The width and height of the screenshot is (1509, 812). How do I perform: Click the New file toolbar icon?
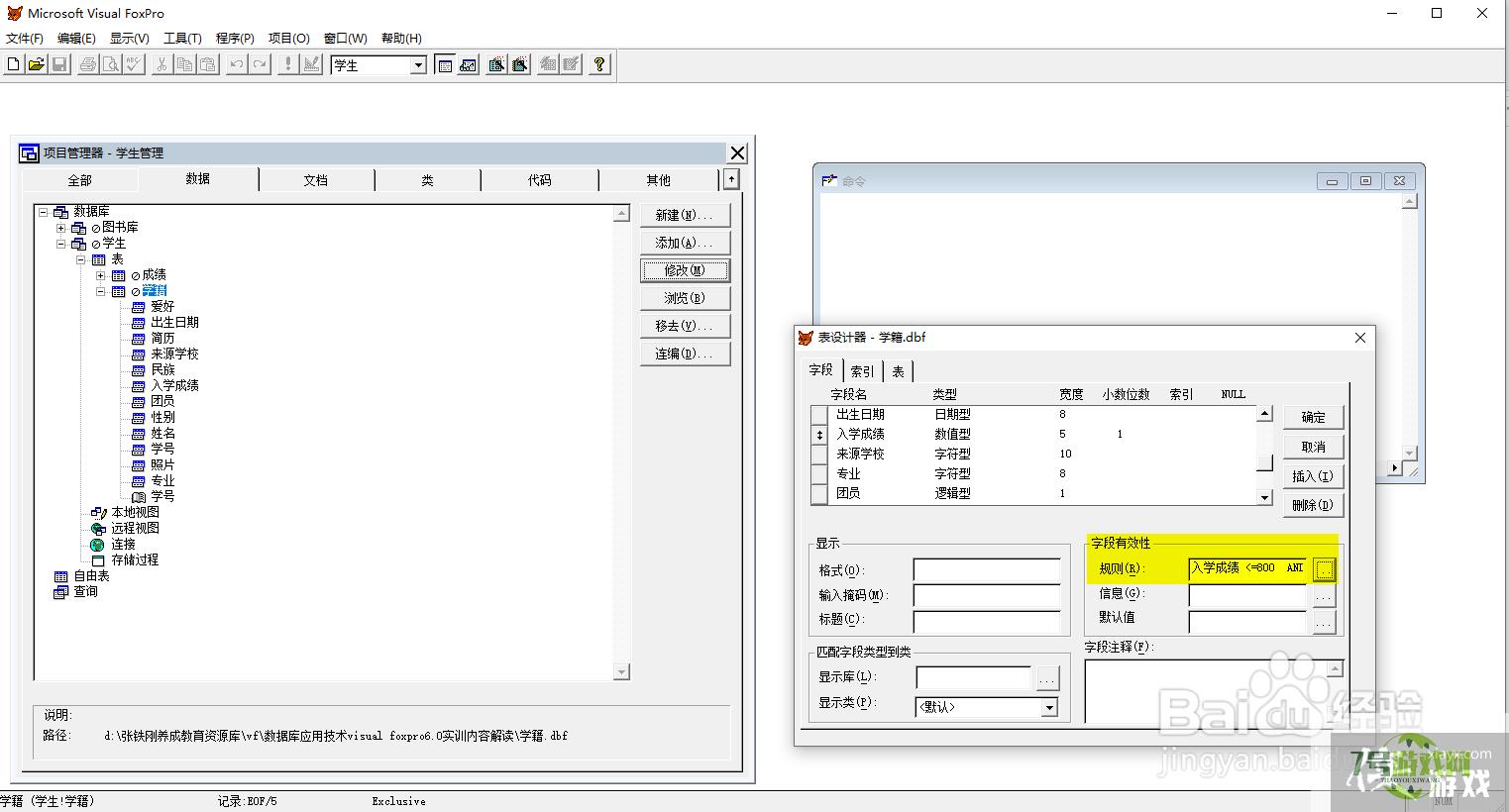coord(13,64)
